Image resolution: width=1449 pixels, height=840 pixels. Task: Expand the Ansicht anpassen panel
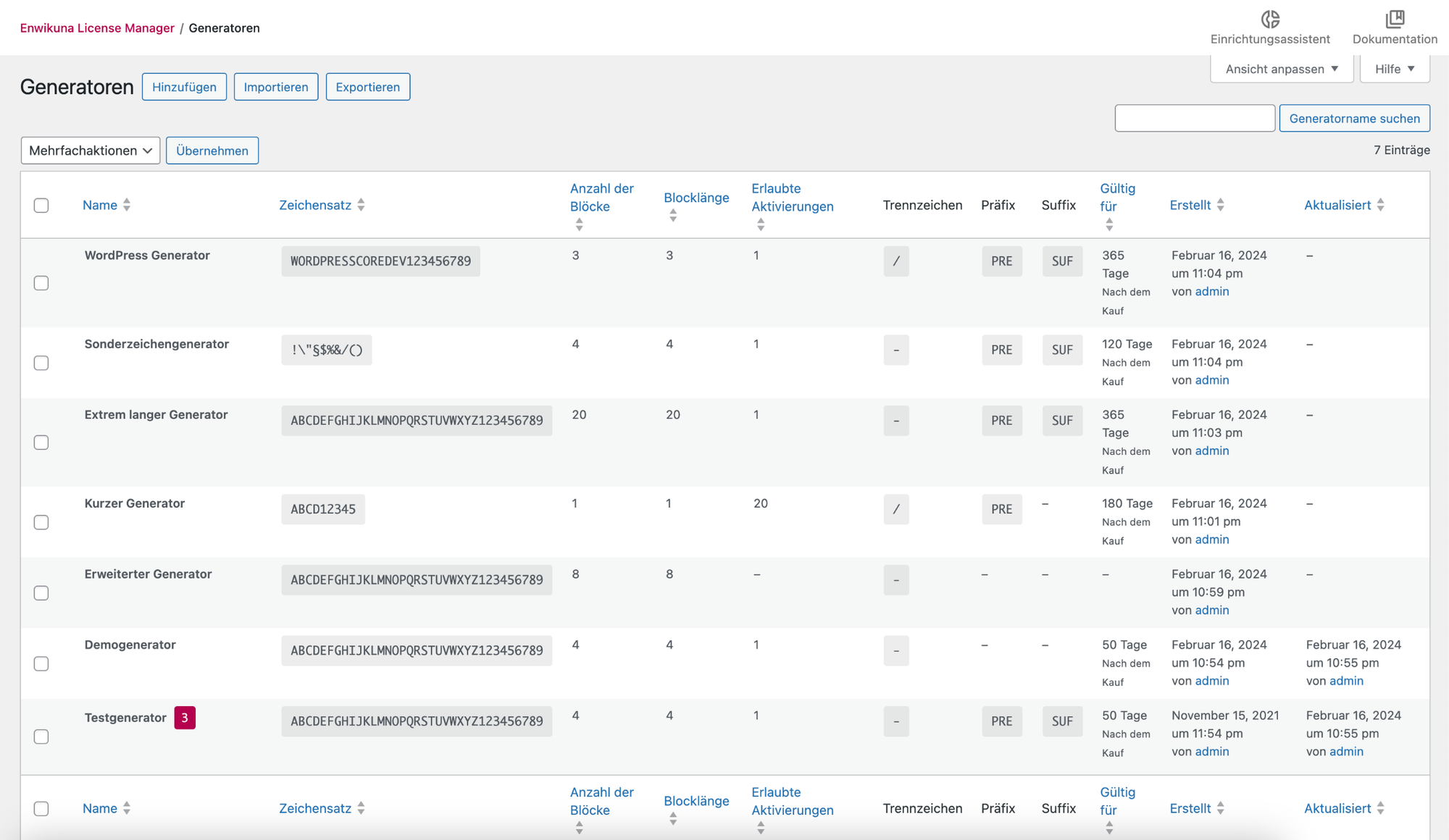(1282, 69)
